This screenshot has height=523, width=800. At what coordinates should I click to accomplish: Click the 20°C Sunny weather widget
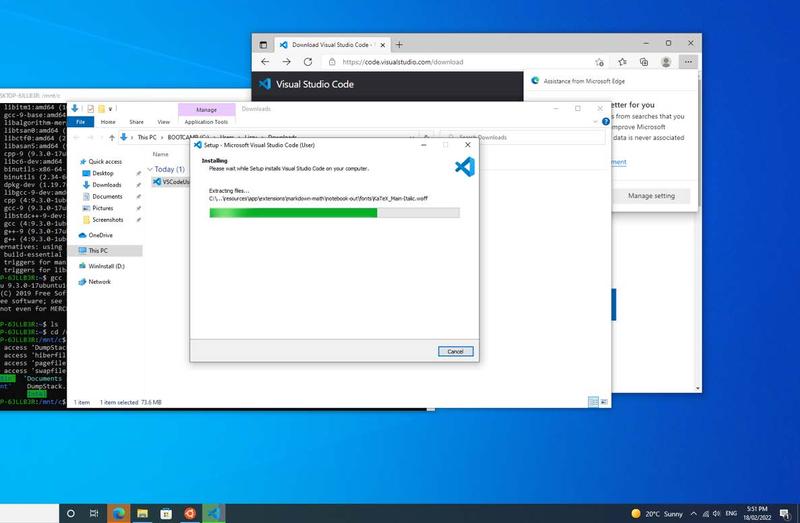coord(657,513)
